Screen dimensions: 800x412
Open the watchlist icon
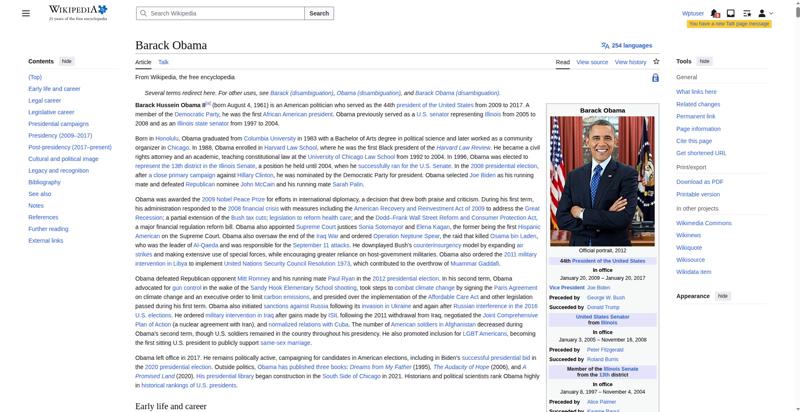click(x=745, y=13)
